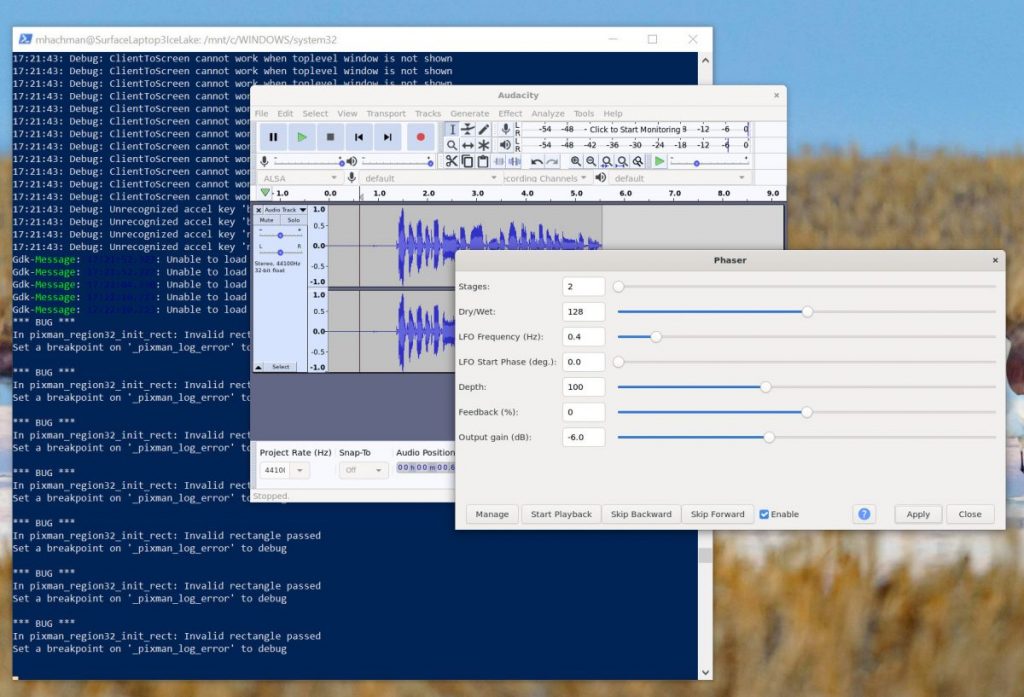
Task: Click the LFO Frequency slider handle
Action: pyautogui.click(x=656, y=337)
